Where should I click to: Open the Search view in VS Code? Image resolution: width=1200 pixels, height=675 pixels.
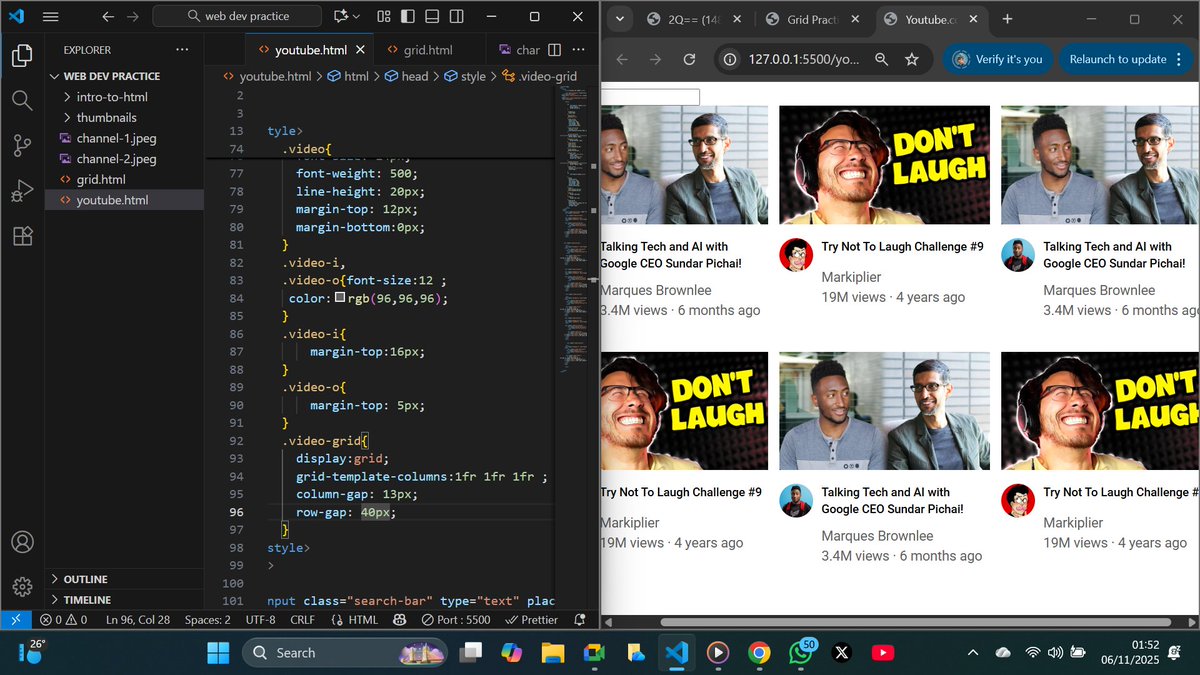tap(22, 100)
